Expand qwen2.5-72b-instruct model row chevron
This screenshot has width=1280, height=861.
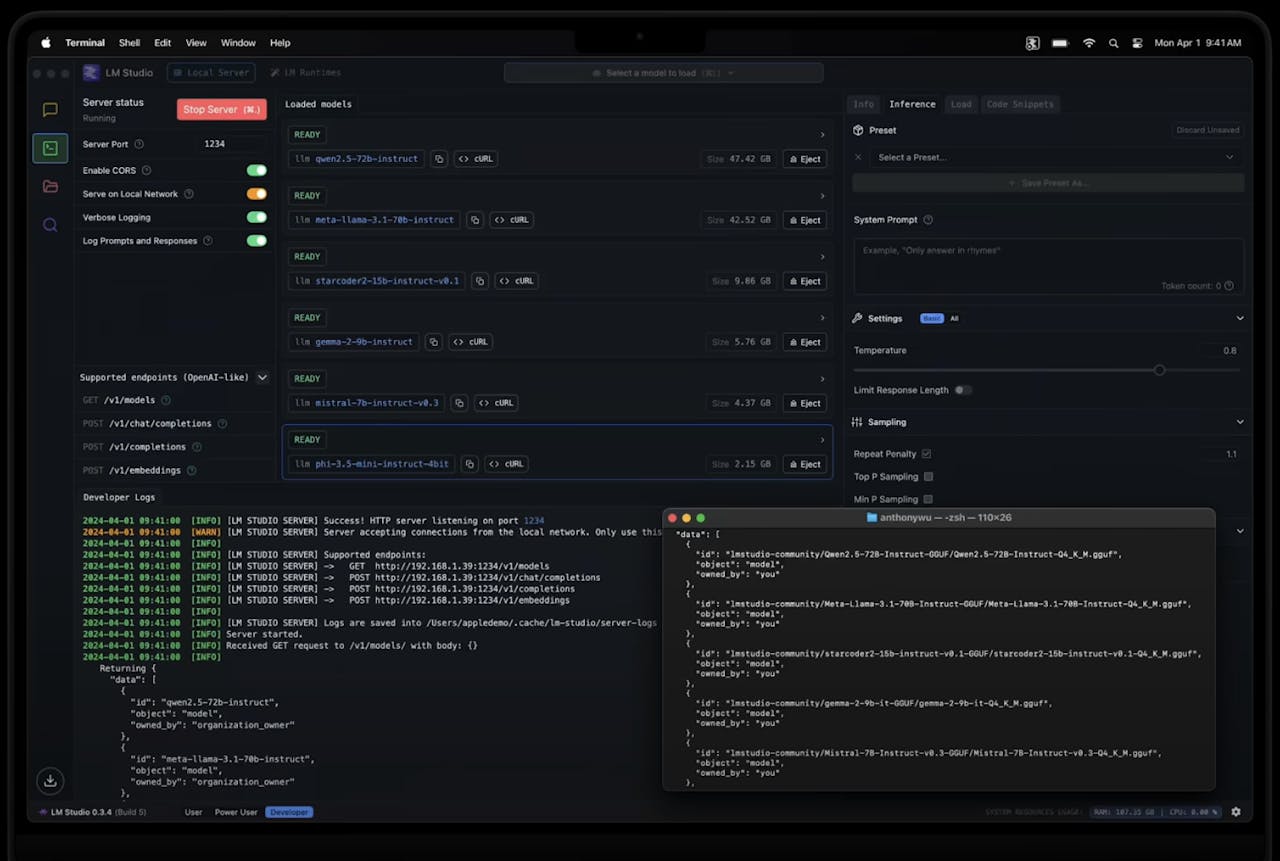pyautogui.click(x=822, y=134)
